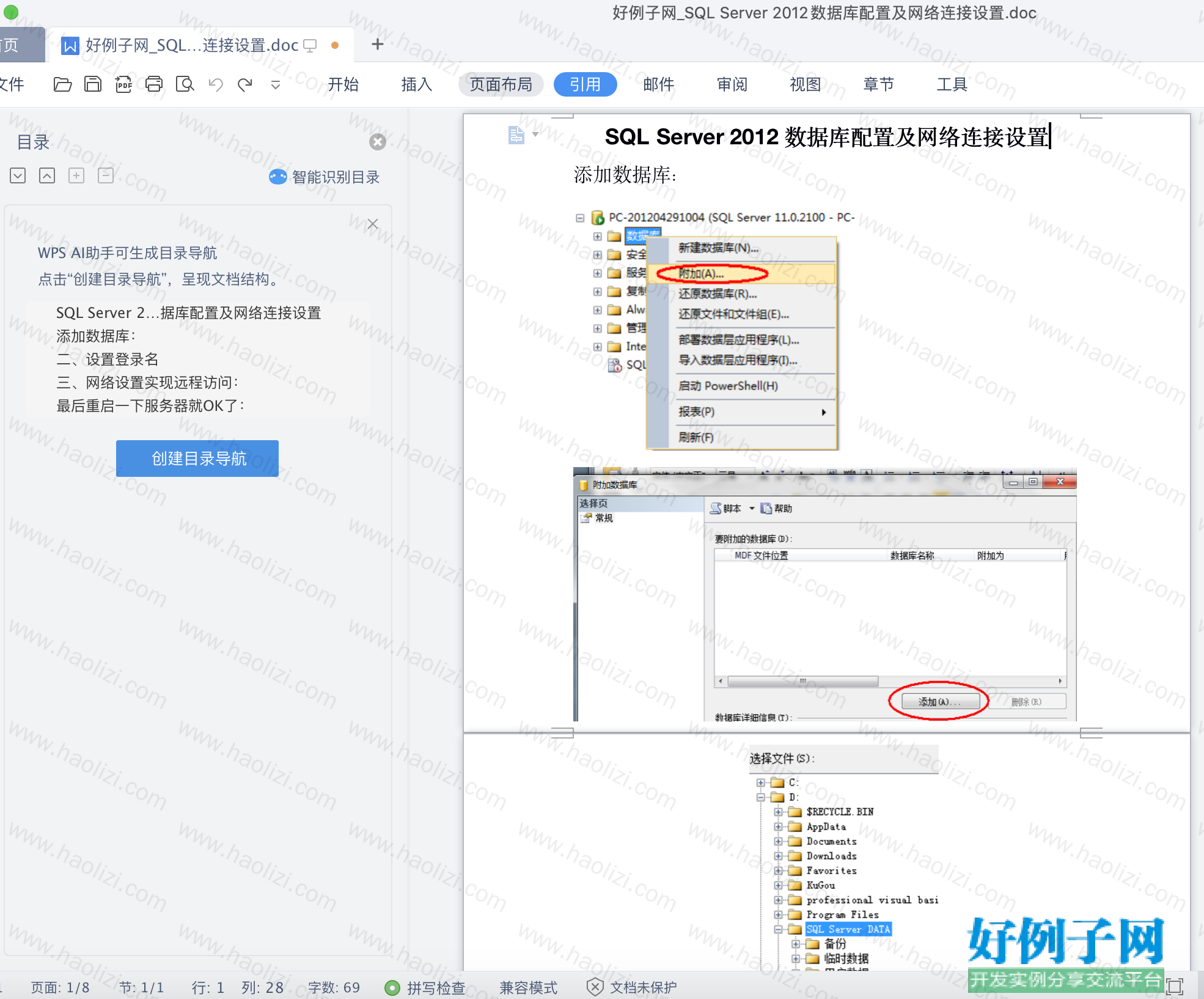This screenshot has height=999, width=1204.
Task: Click the expand-down arrow icon under 目录
Action: pos(18,176)
